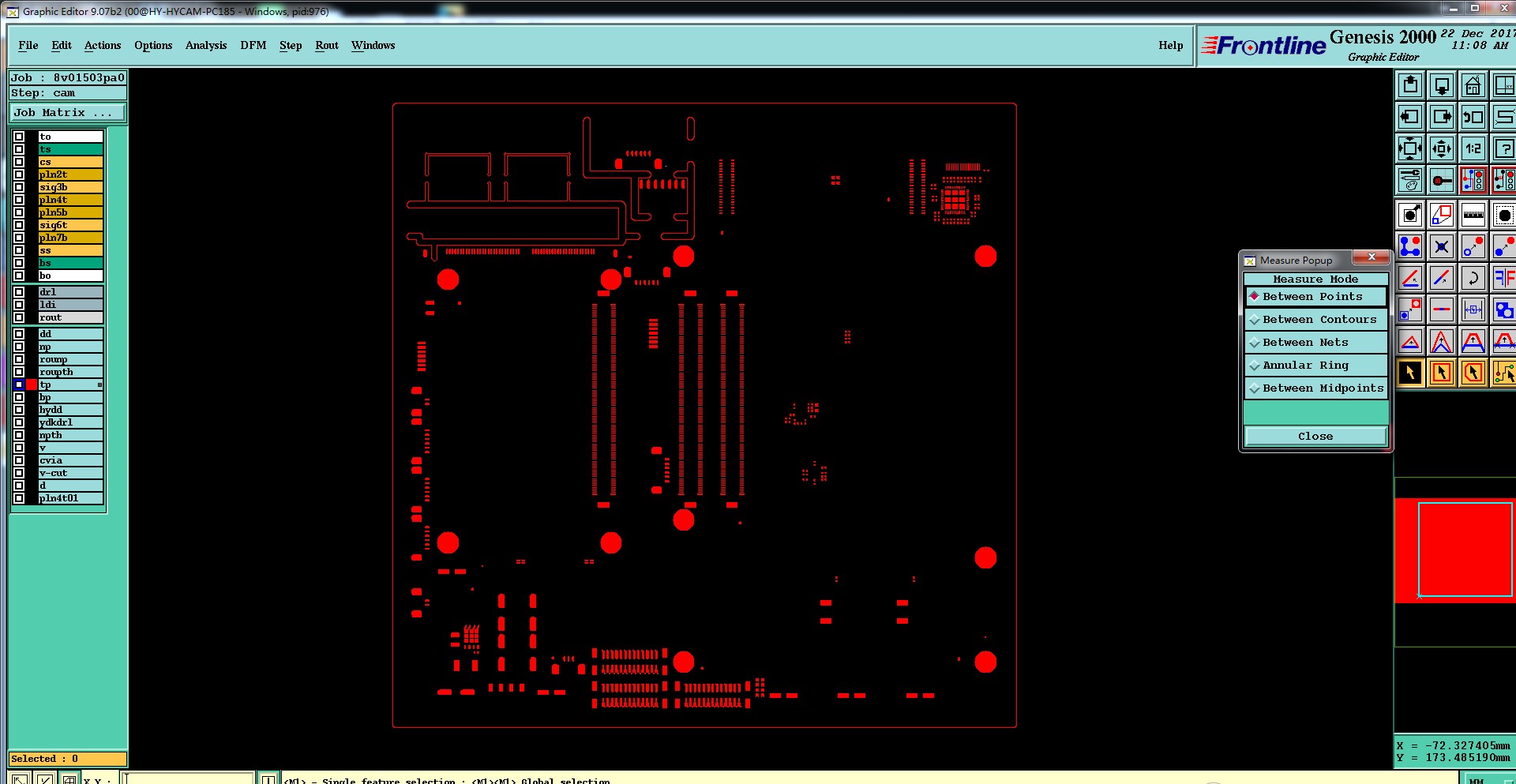This screenshot has height=784, width=1516.
Task: Open the Edit menu
Action: (x=62, y=46)
